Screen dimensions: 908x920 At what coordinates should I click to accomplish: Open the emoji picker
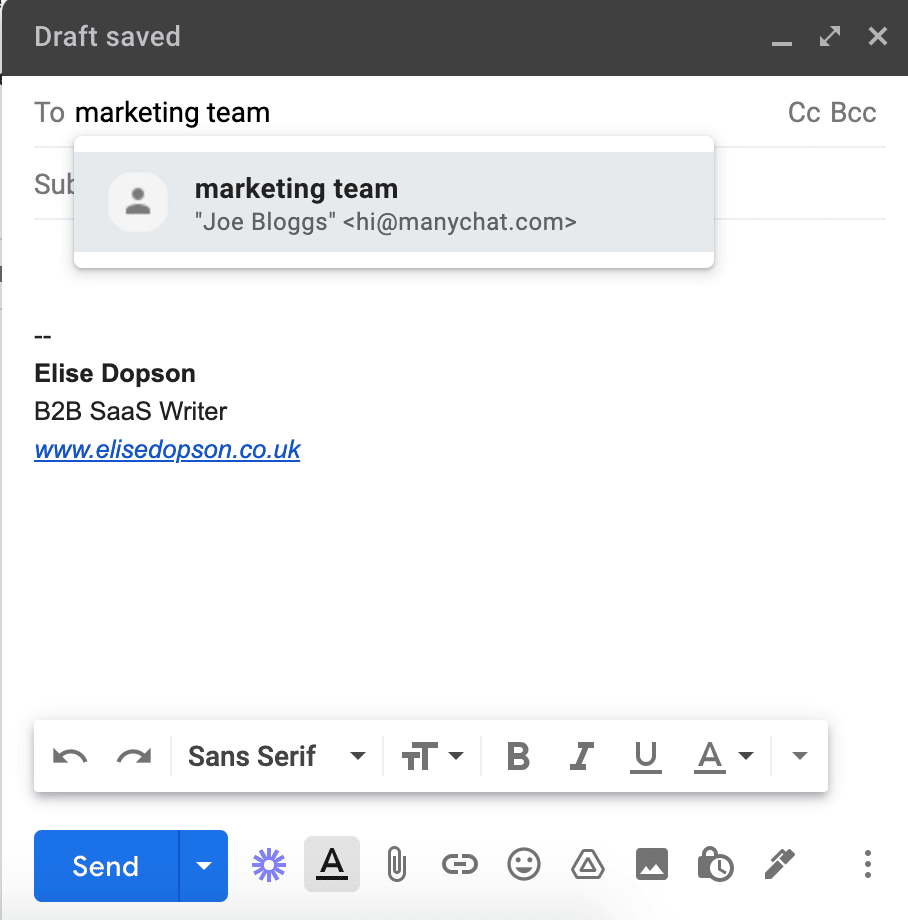tap(524, 864)
